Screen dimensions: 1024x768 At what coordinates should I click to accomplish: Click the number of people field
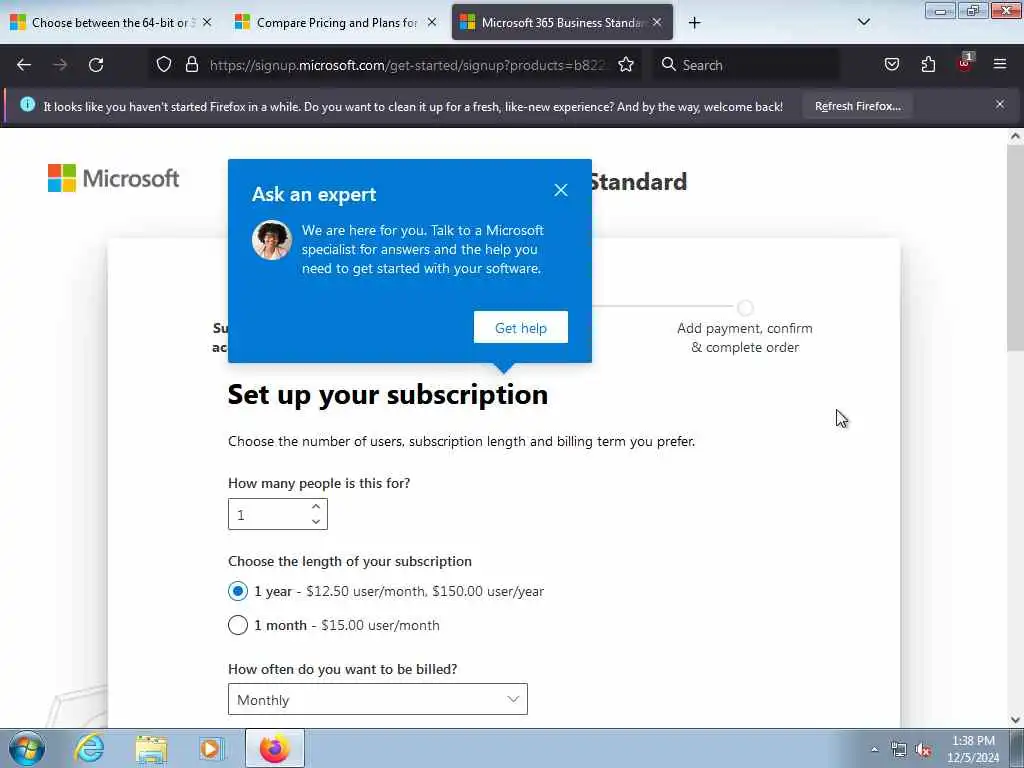pos(269,515)
